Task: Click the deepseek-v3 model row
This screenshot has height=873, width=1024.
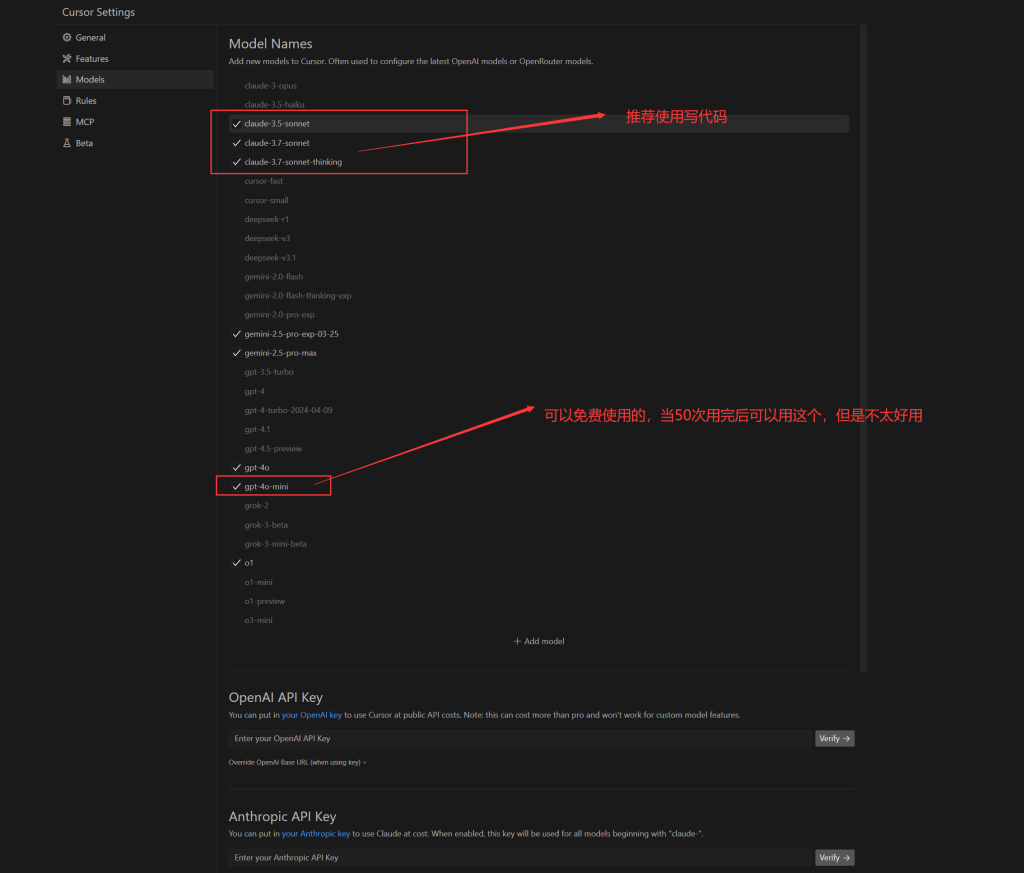Action: coord(539,238)
